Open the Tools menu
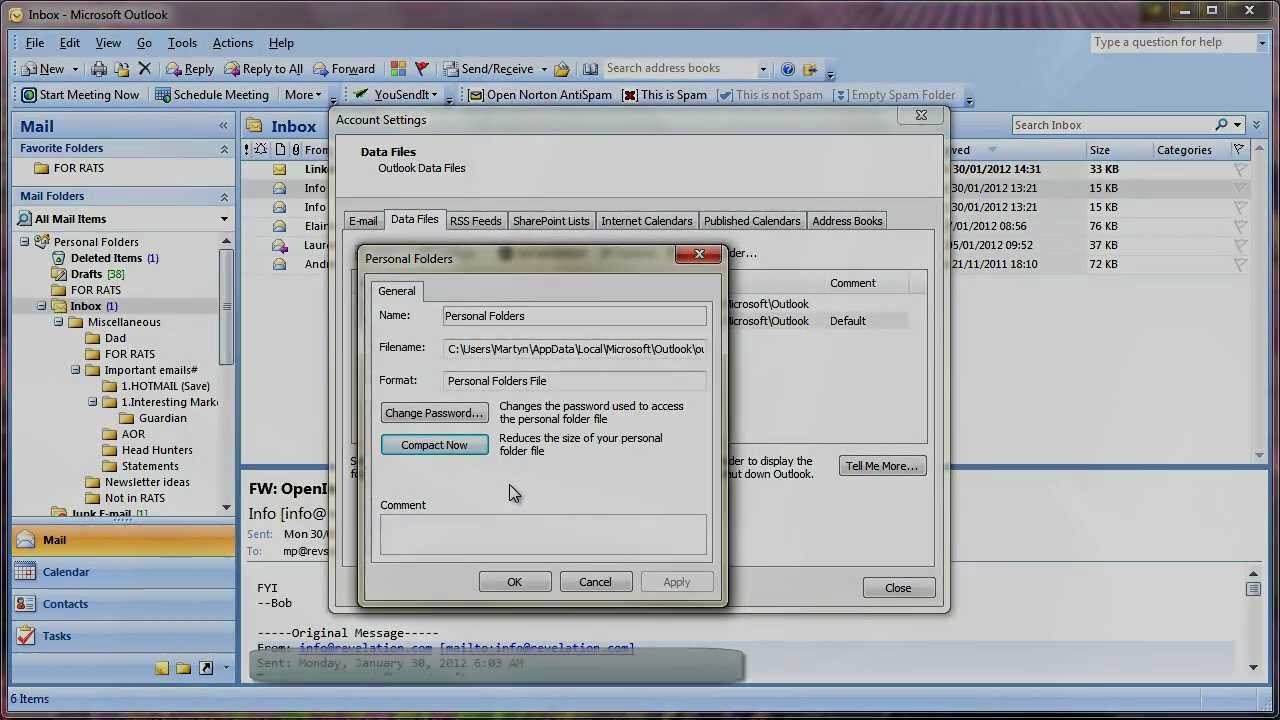The image size is (1280, 720). (x=182, y=43)
